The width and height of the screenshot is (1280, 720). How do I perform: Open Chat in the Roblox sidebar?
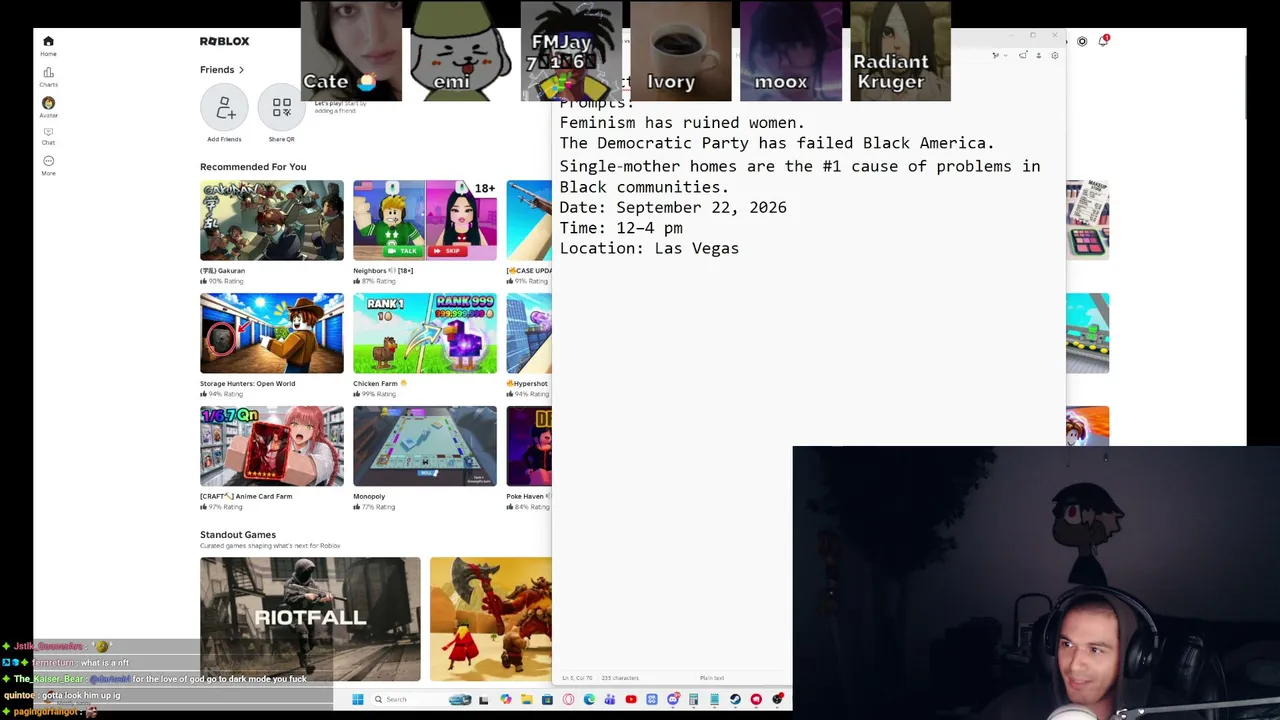[x=48, y=136]
